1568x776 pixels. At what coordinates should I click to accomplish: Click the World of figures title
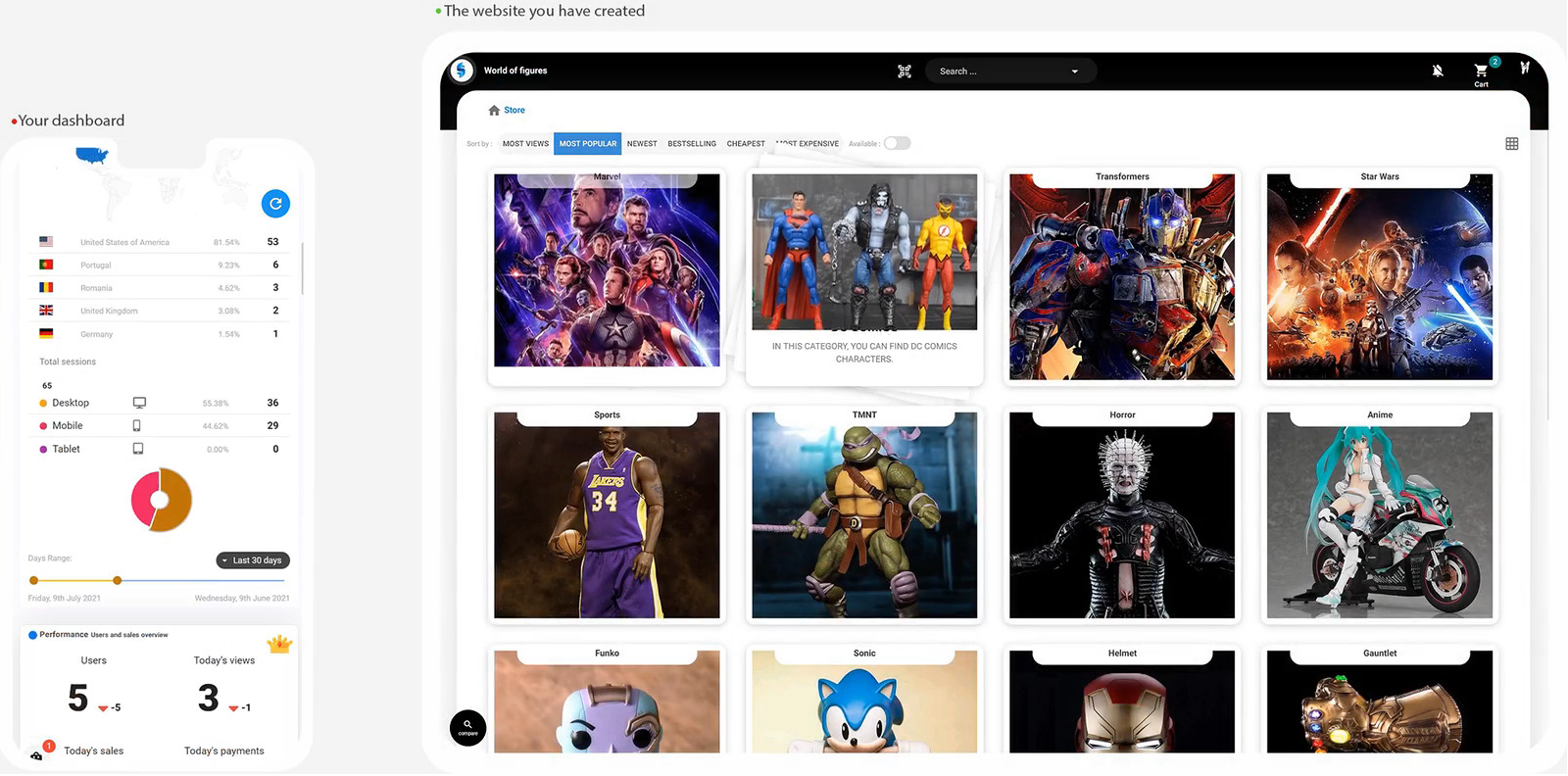click(x=515, y=71)
